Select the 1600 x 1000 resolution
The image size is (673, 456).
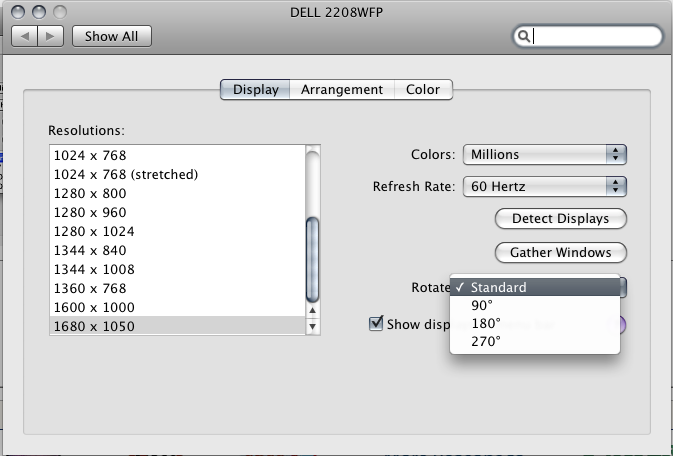(x=177, y=307)
